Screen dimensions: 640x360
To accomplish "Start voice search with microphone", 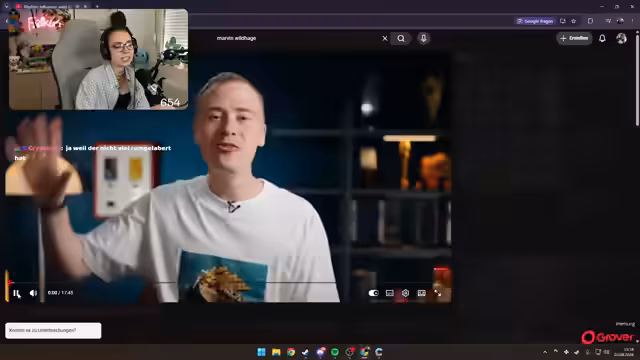I will 423,38.
